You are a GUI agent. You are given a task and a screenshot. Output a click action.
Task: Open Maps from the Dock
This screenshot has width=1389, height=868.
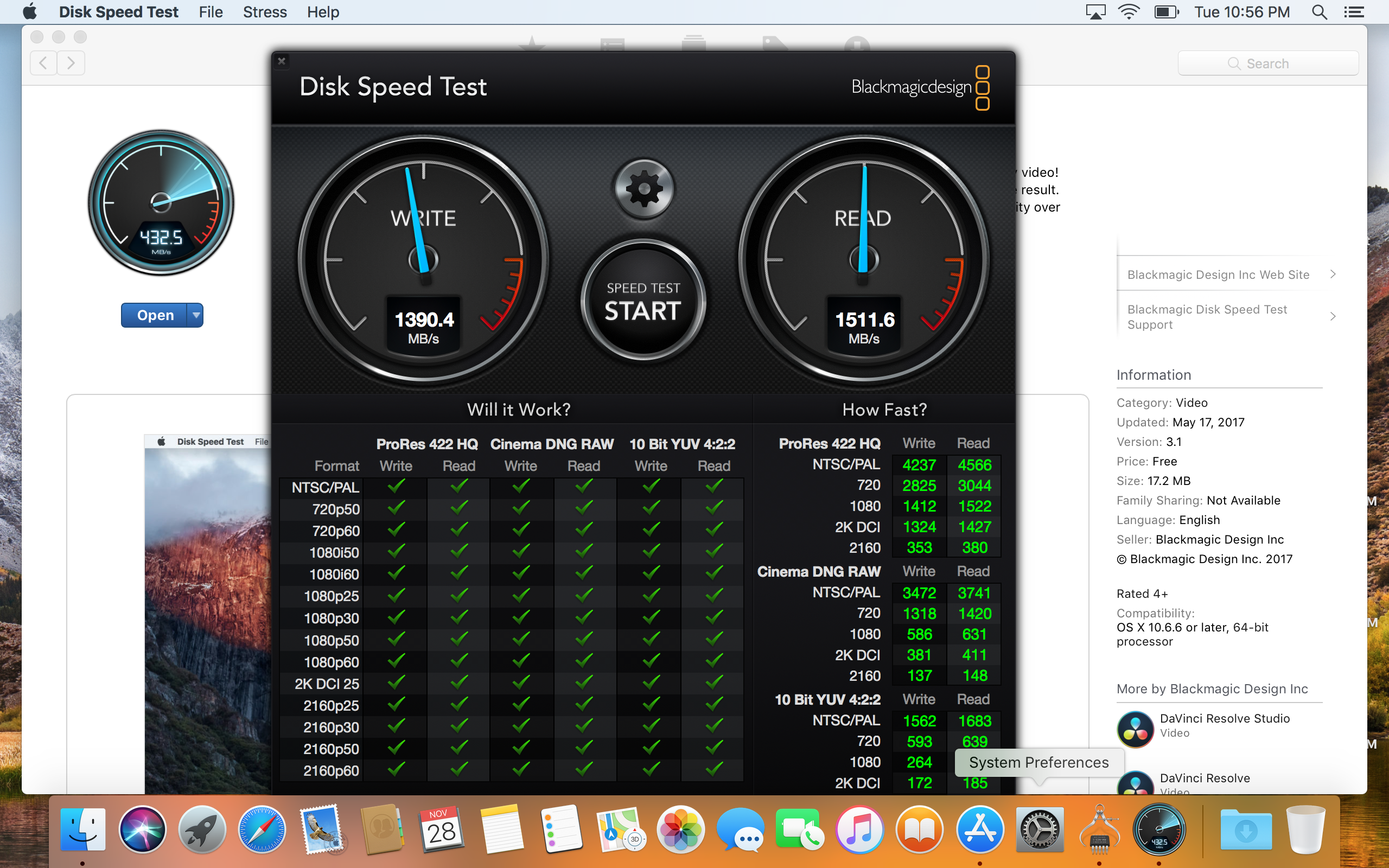[x=621, y=830]
